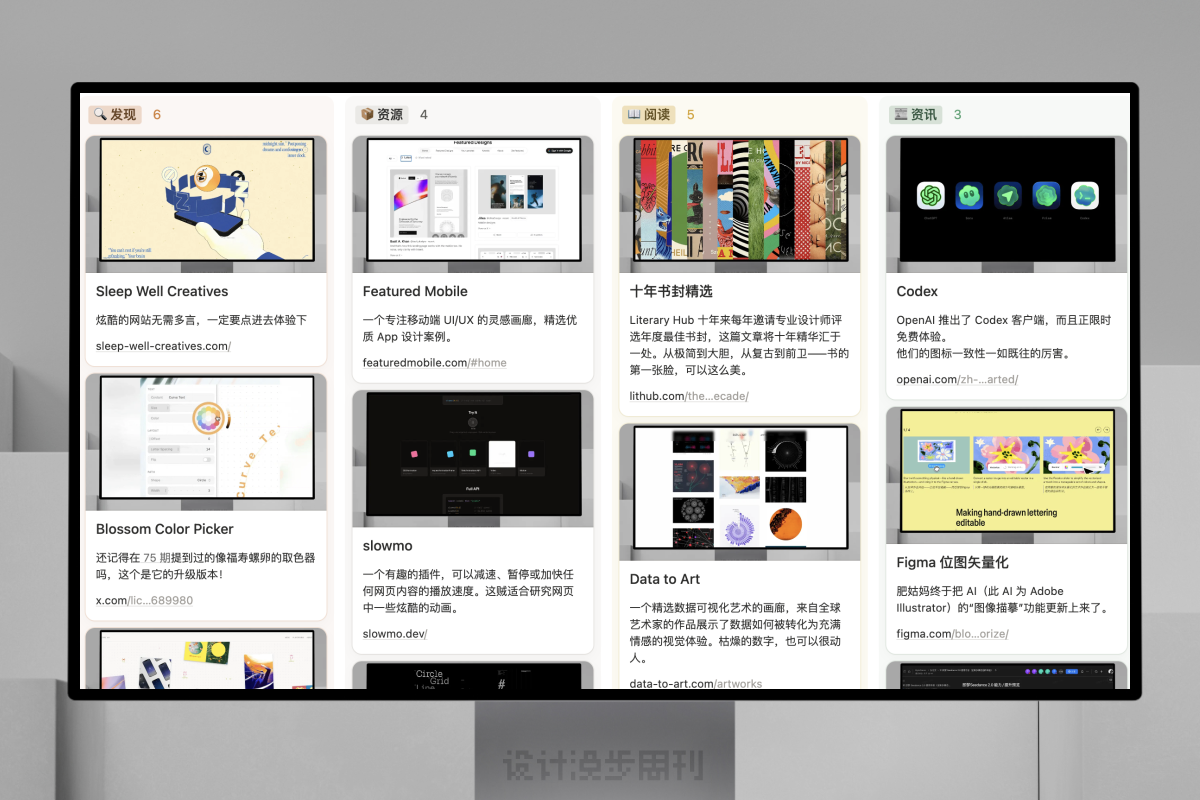Open the slowmo card thumbnail
This screenshot has width=1200, height=800.
[x=473, y=459]
